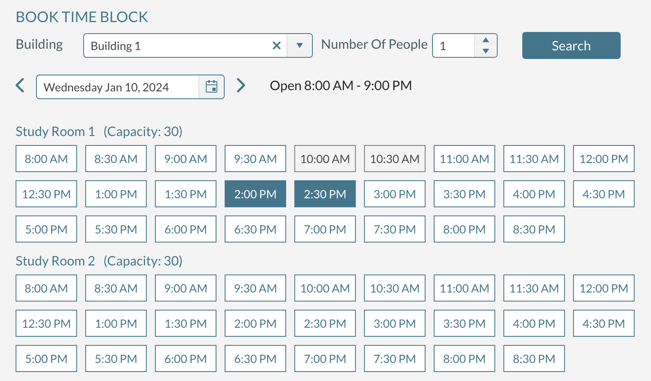651x381 pixels.
Task: Deselect the 2:00 PM slot in Study Room 1
Action: coord(255,194)
